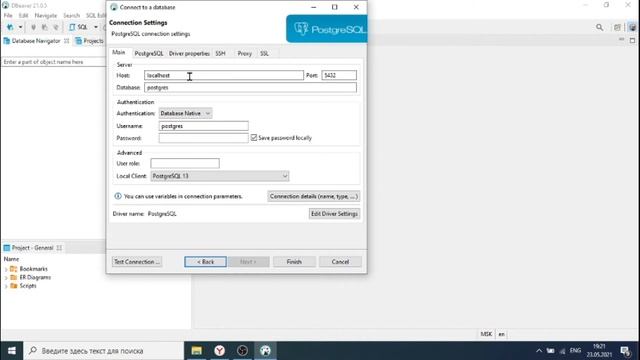
Task: Open the File menu in DBeaver
Action: [x=8, y=16]
